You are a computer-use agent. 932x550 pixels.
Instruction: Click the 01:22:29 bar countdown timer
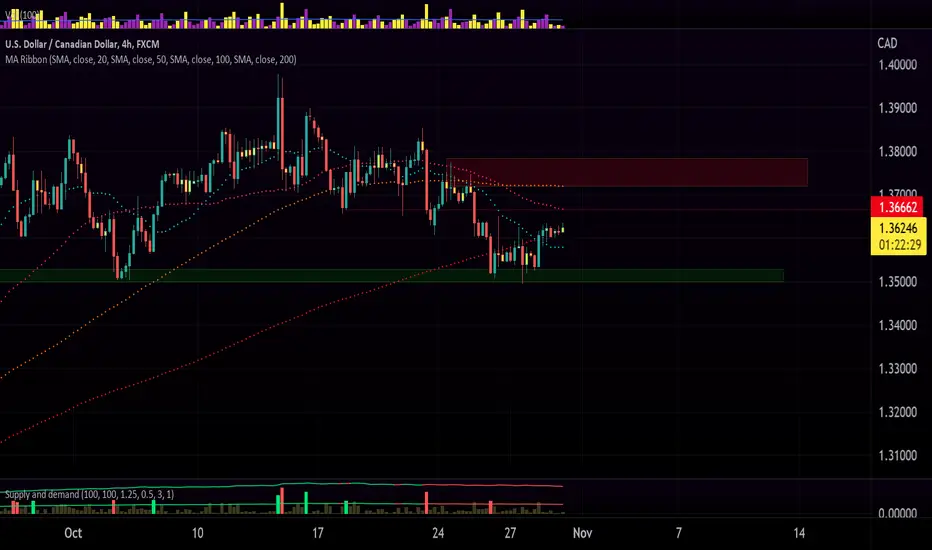(x=898, y=245)
